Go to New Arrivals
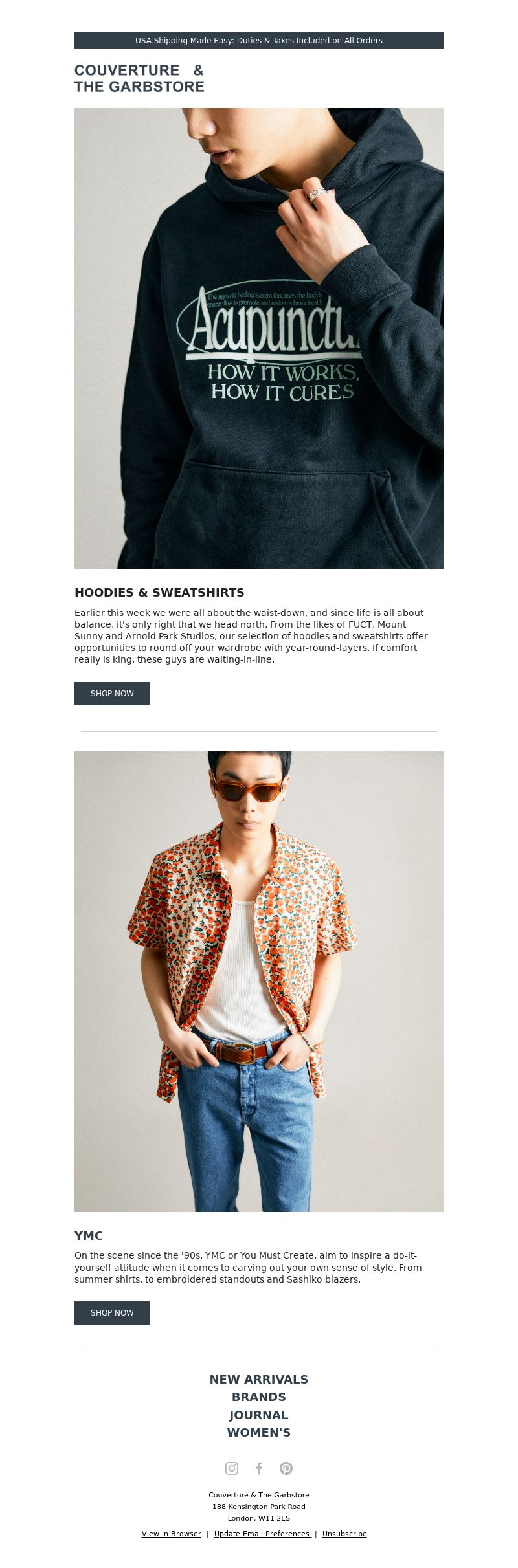This screenshot has height=1568, width=518. pyautogui.click(x=259, y=1379)
